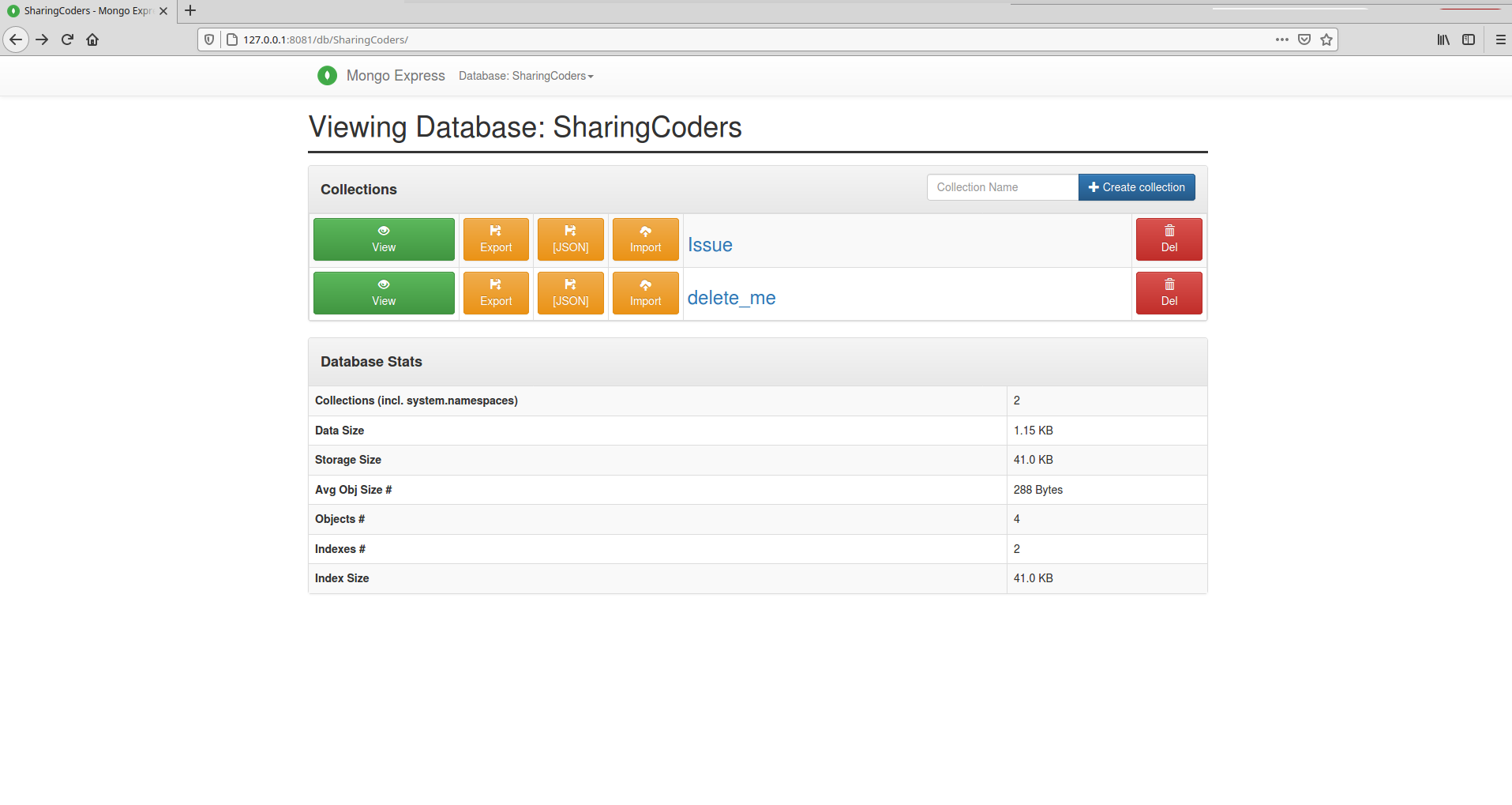Viewport: 1512px width, 805px height.
Task: Click the Viewing Database: SharingCoders heading
Action: point(525,127)
